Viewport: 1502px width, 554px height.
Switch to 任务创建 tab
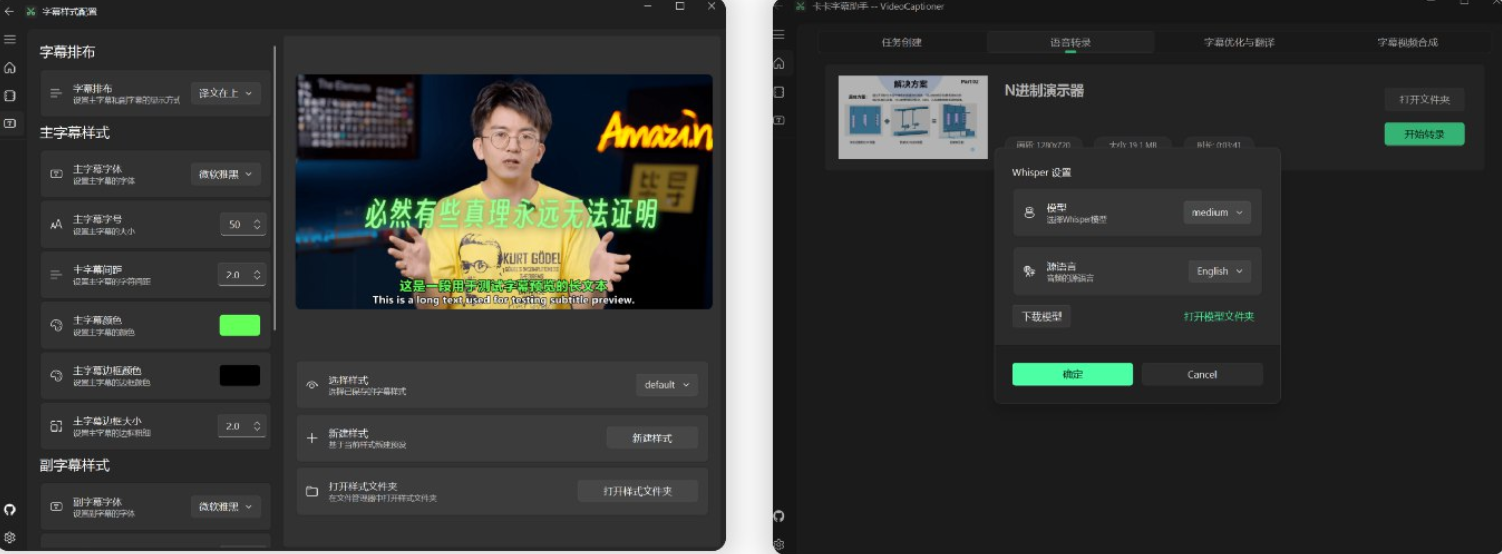[902, 42]
